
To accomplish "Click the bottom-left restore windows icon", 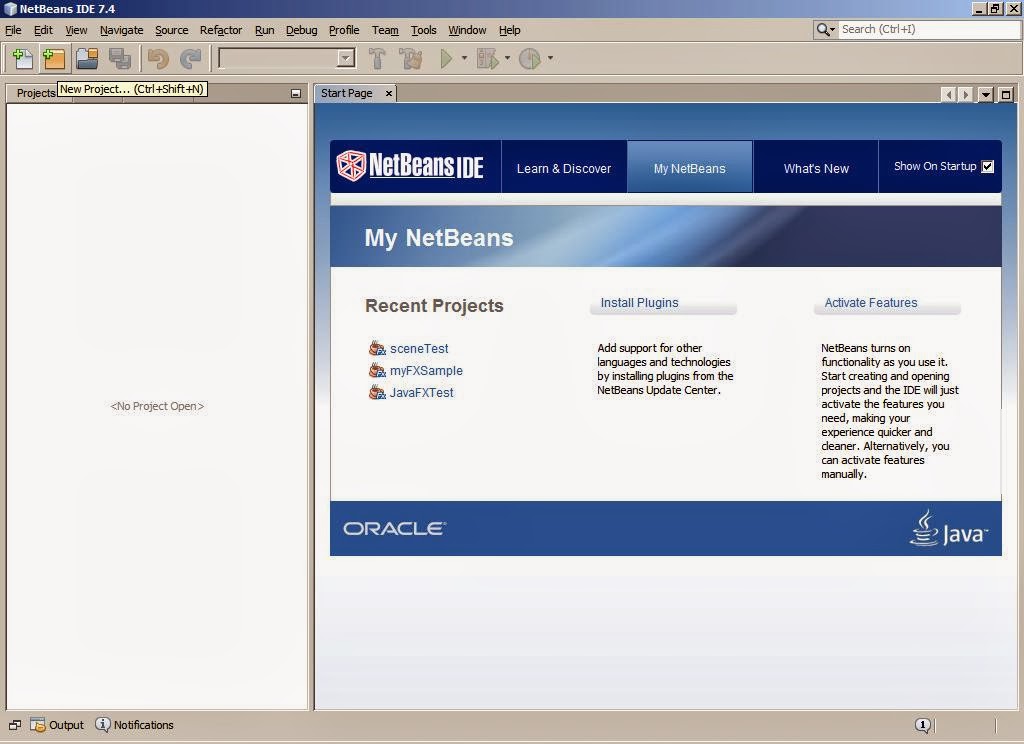I will [14, 725].
